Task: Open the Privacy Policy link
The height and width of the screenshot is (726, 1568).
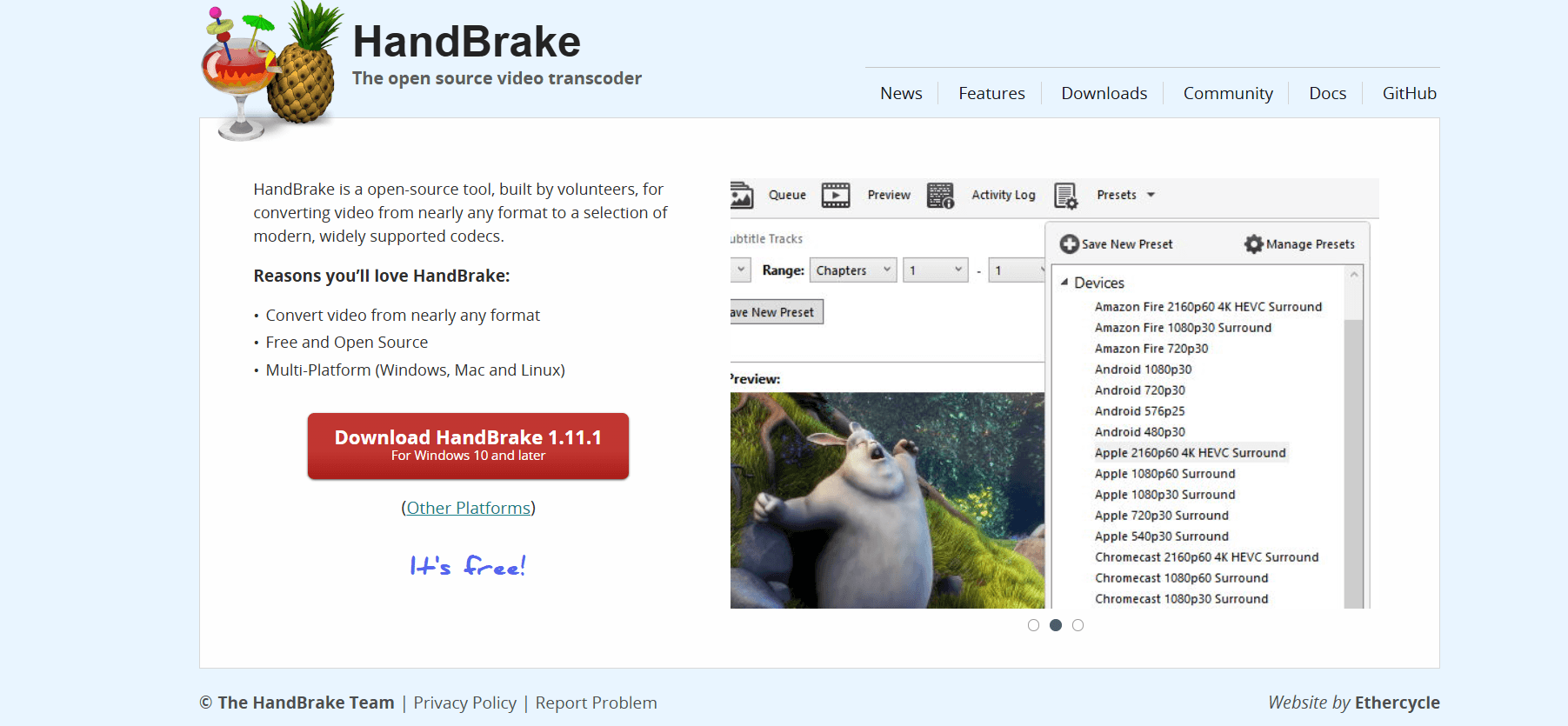Action: 464,703
